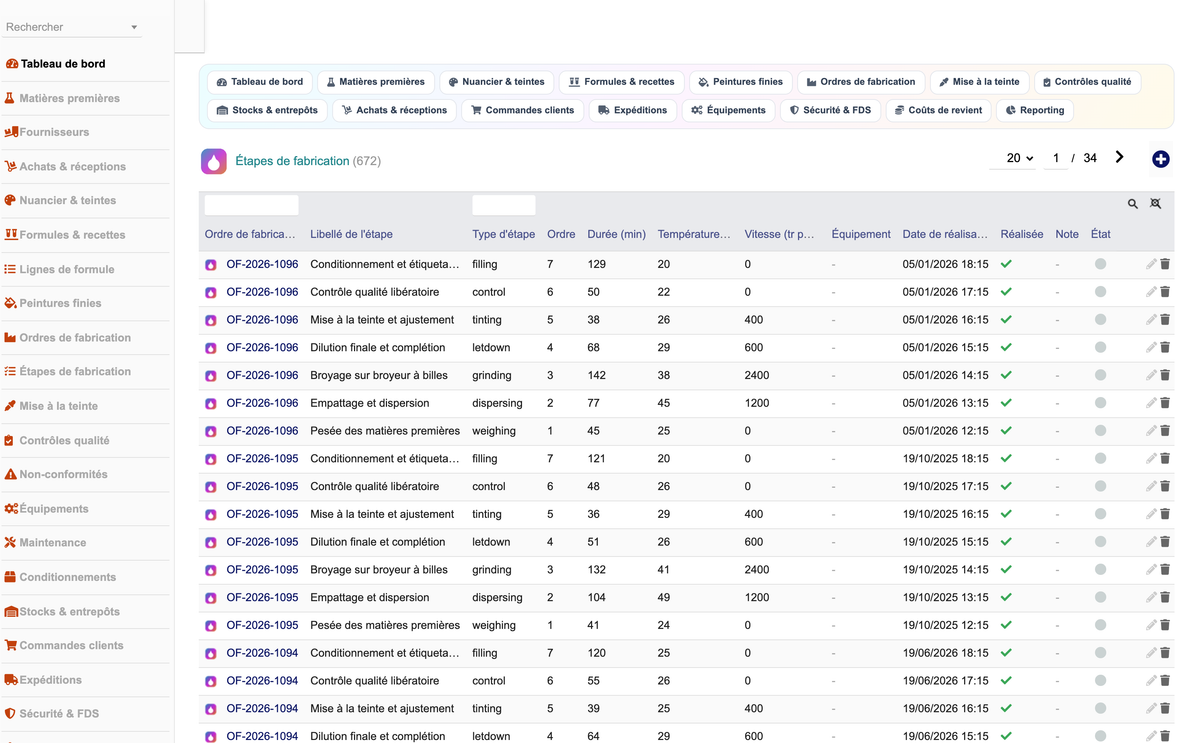Toggle Réalisée checkmark for OF-2026-1096 control row

click(1006, 292)
